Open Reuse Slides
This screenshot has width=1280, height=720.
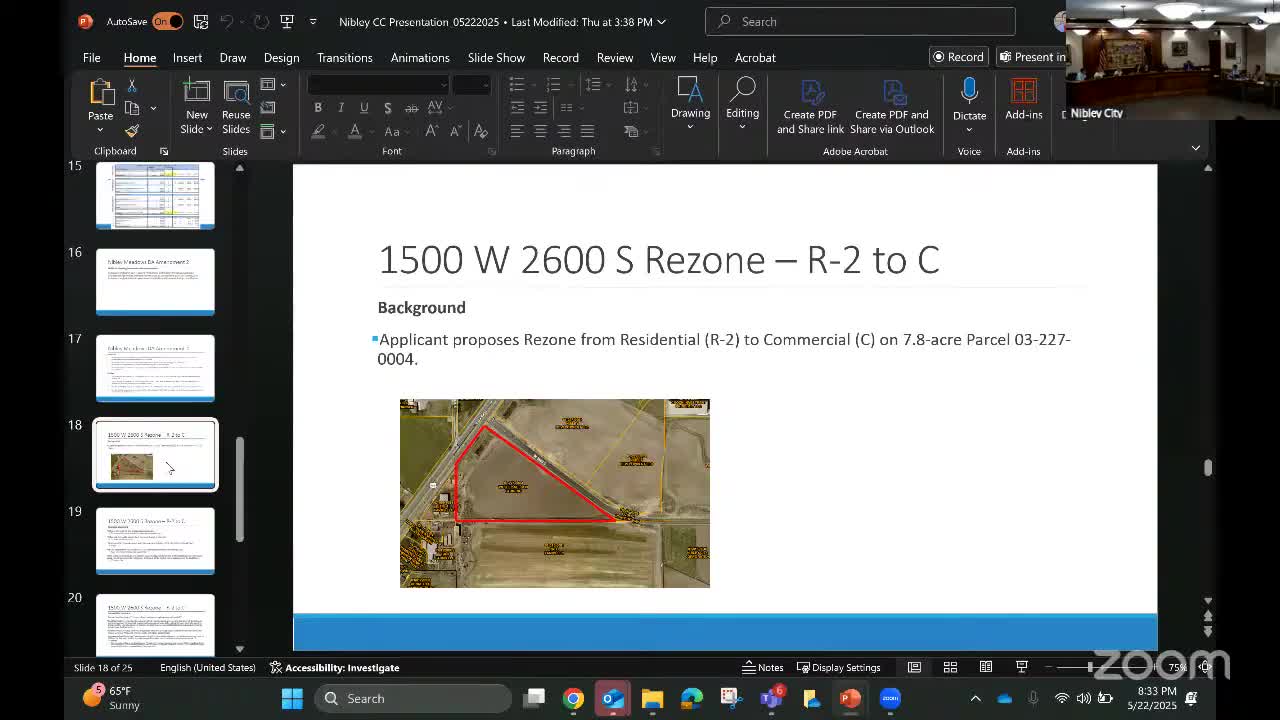236,107
